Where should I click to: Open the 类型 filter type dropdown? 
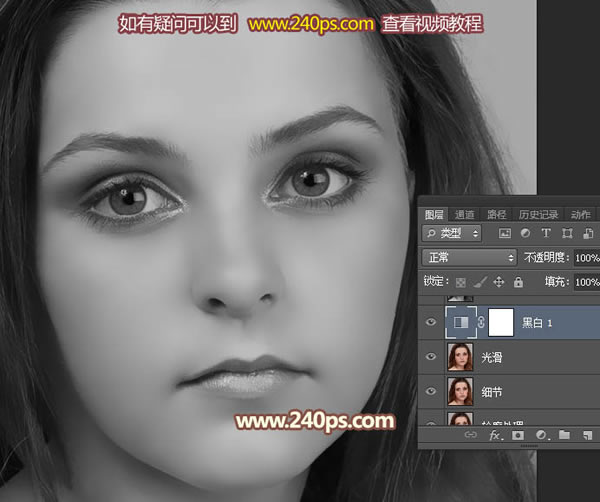point(452,233)
